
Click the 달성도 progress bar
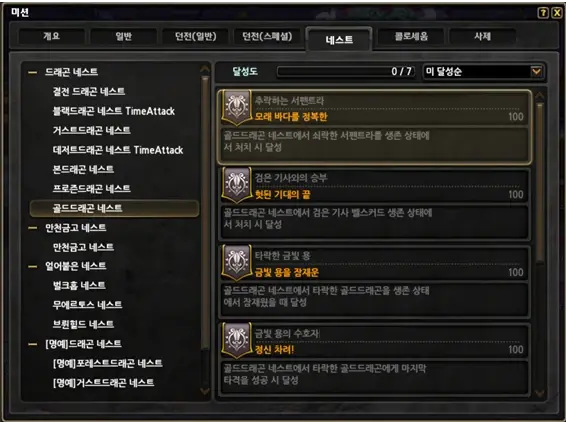click(x=346, y=71)
